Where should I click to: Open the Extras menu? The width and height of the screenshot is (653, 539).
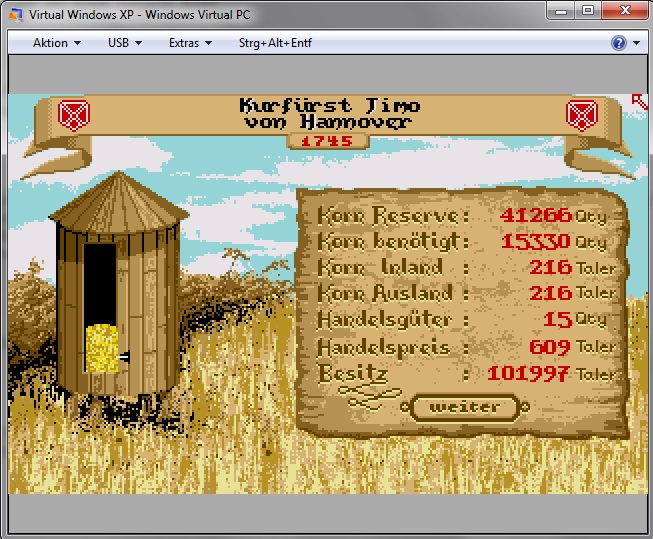(190, 43)
